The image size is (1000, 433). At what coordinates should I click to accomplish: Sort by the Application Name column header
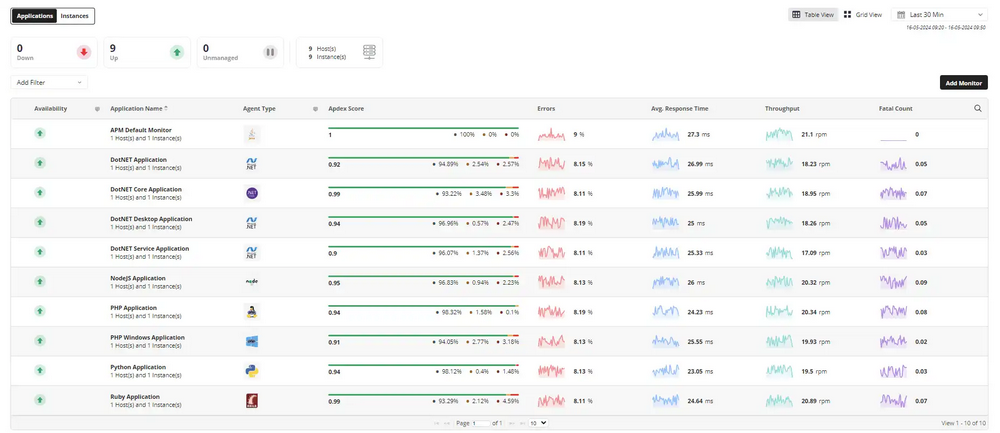pos(137,108)
